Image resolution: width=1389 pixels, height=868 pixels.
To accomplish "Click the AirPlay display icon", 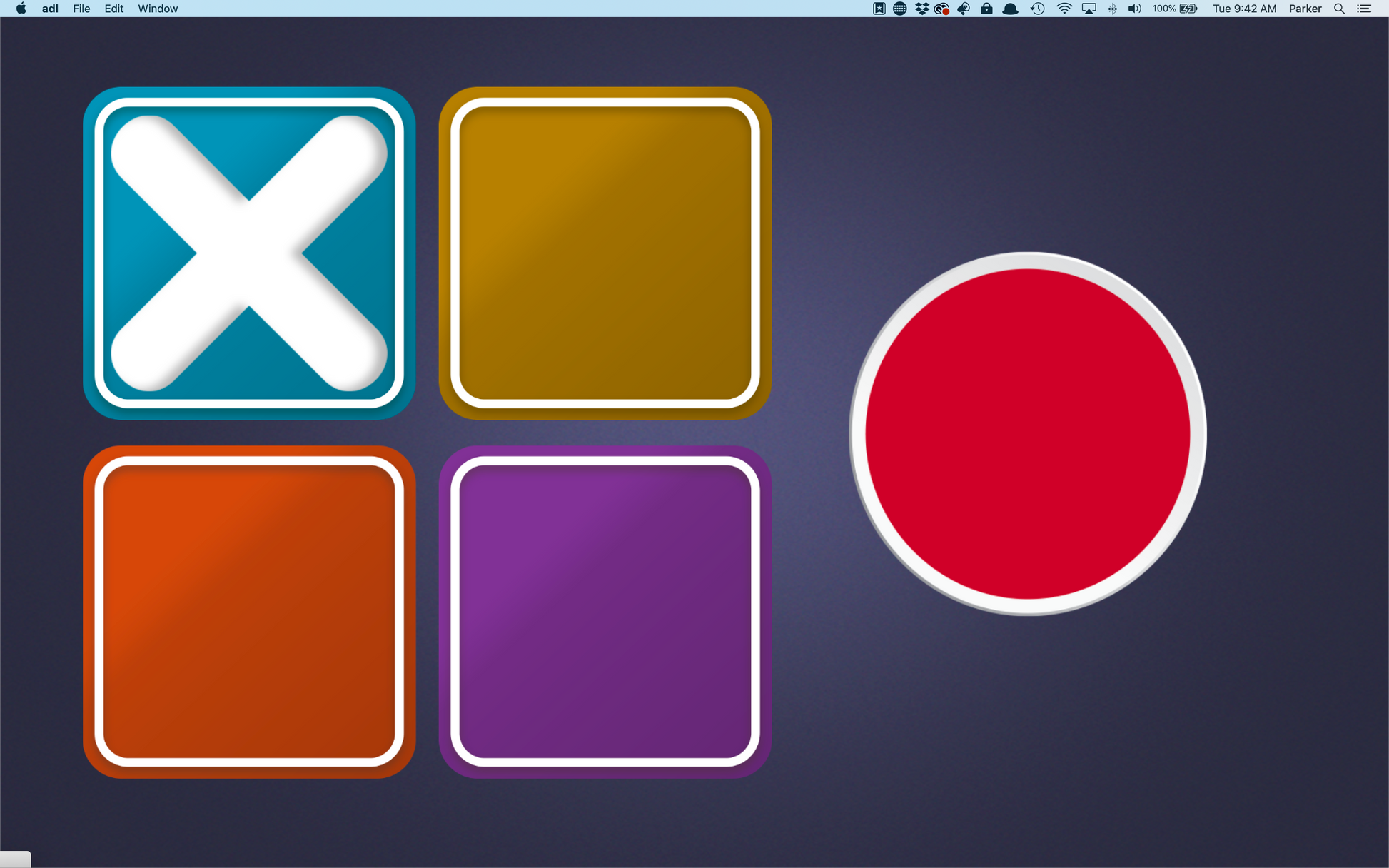I will click(1089, 9).
